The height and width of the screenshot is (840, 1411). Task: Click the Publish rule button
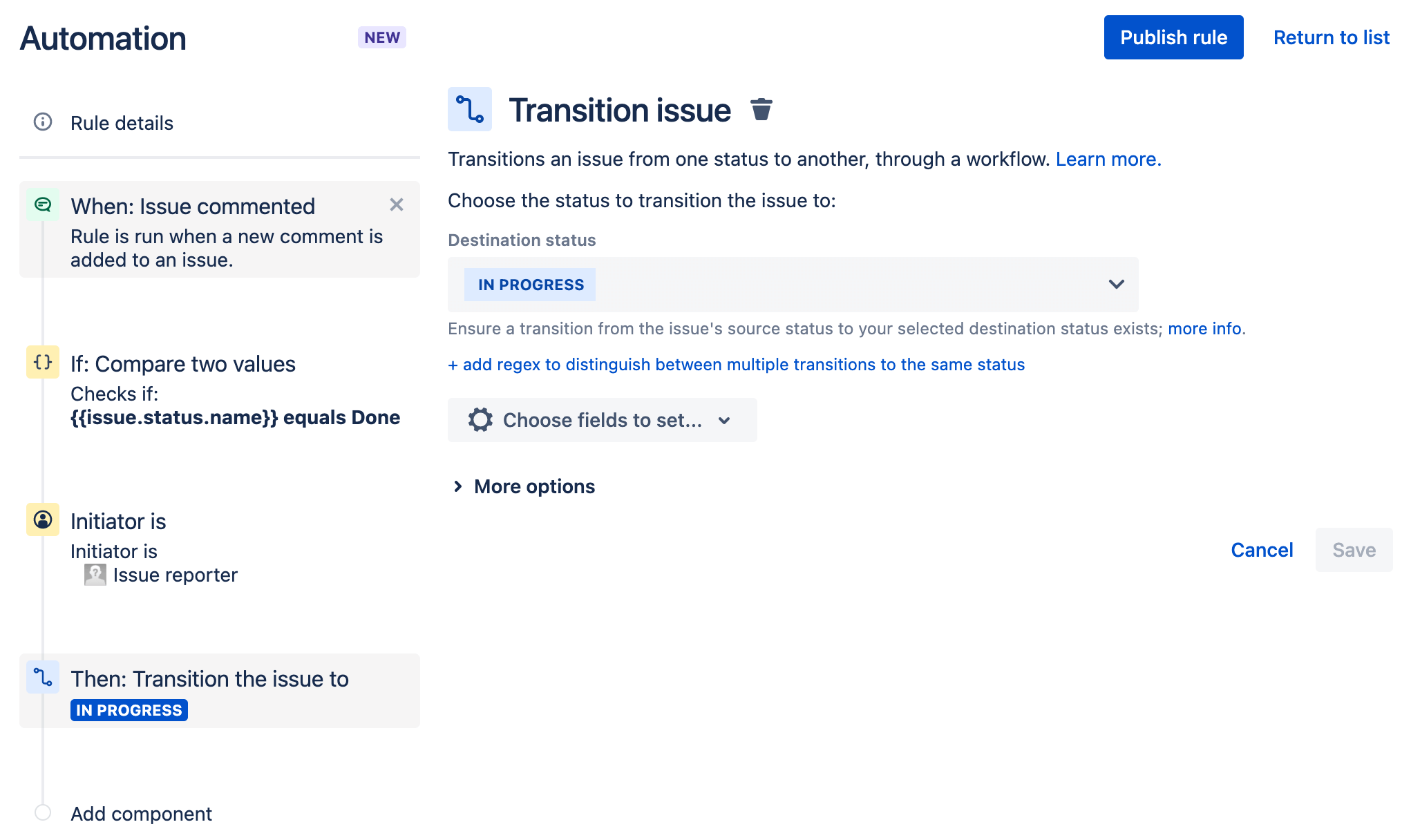1172,38
